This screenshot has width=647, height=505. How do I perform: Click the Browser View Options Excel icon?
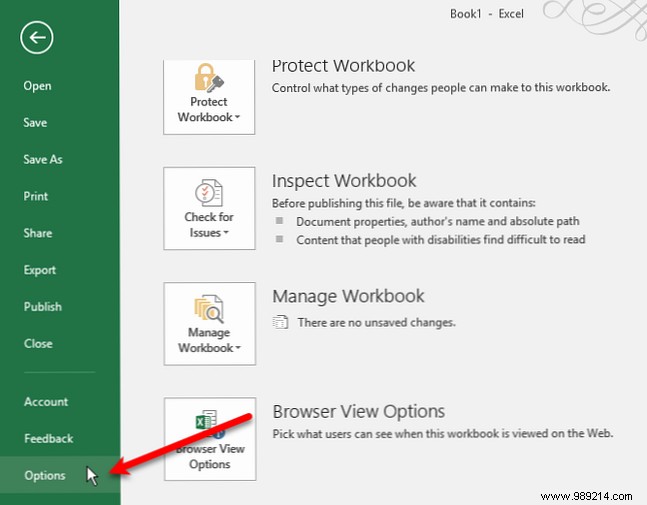tap(209, 422)
